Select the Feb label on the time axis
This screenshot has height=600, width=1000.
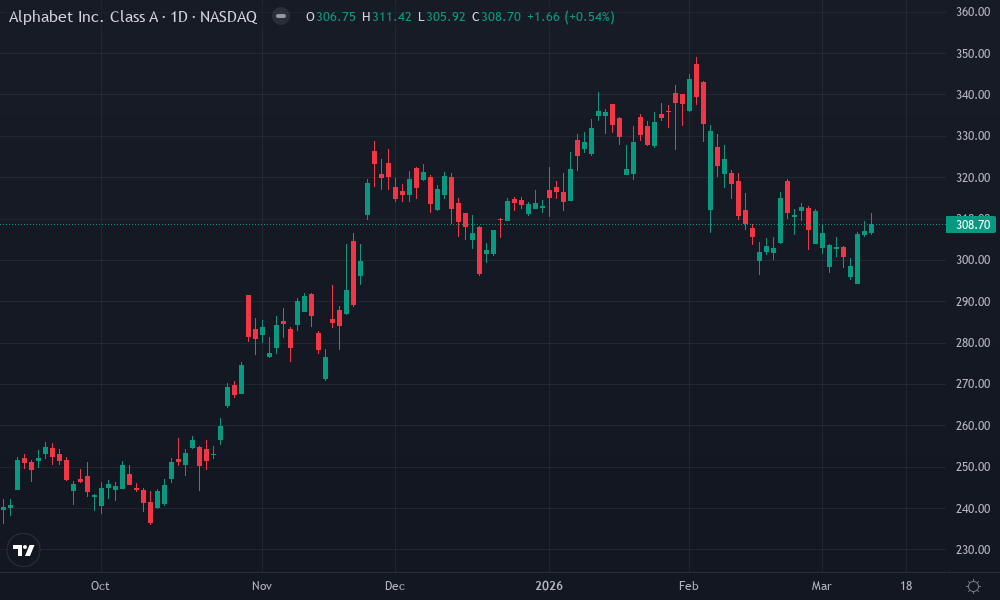689,587
